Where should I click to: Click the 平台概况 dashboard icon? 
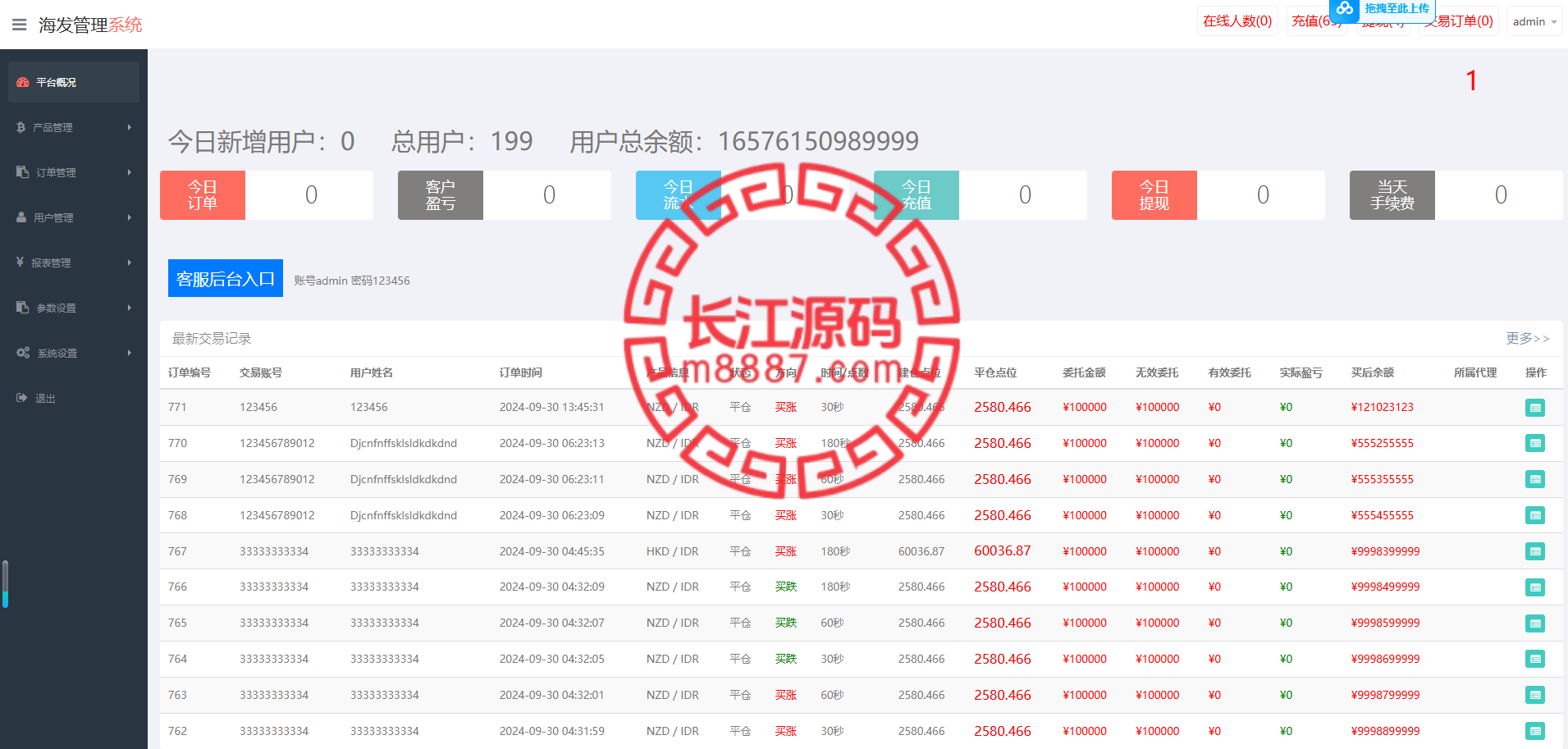pos(23,82)
